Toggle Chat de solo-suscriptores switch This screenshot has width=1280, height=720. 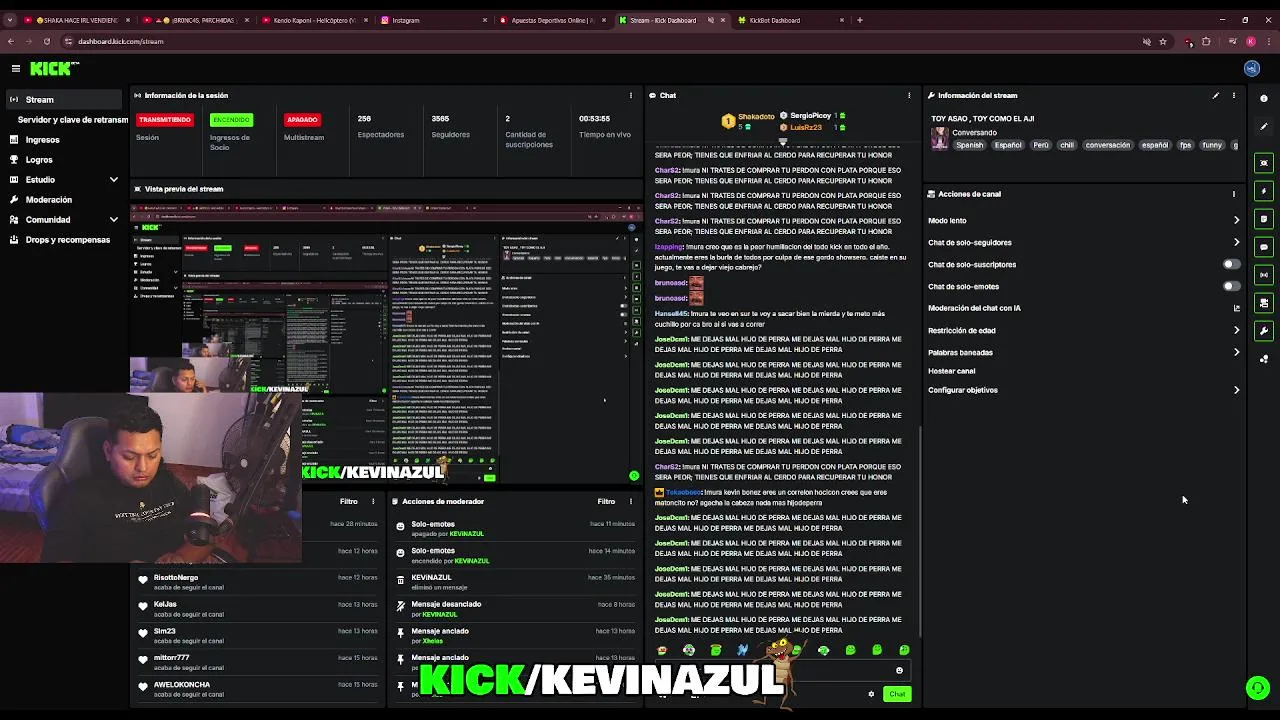pos(1232,264)
